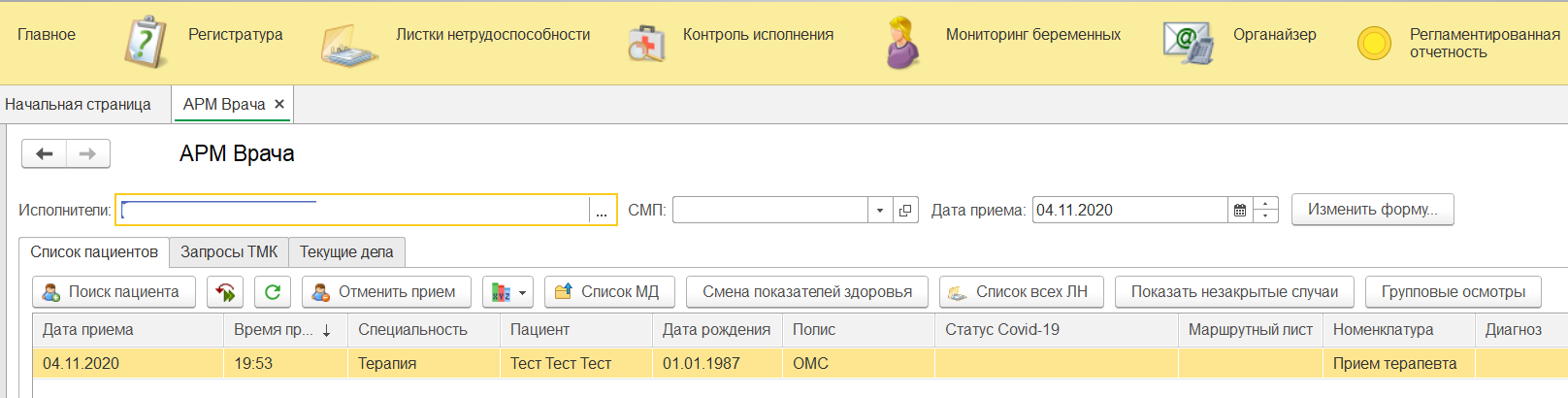Expand the СМП dropdown list
Screen dimensions: 1568x398
(x=880, y=211)
